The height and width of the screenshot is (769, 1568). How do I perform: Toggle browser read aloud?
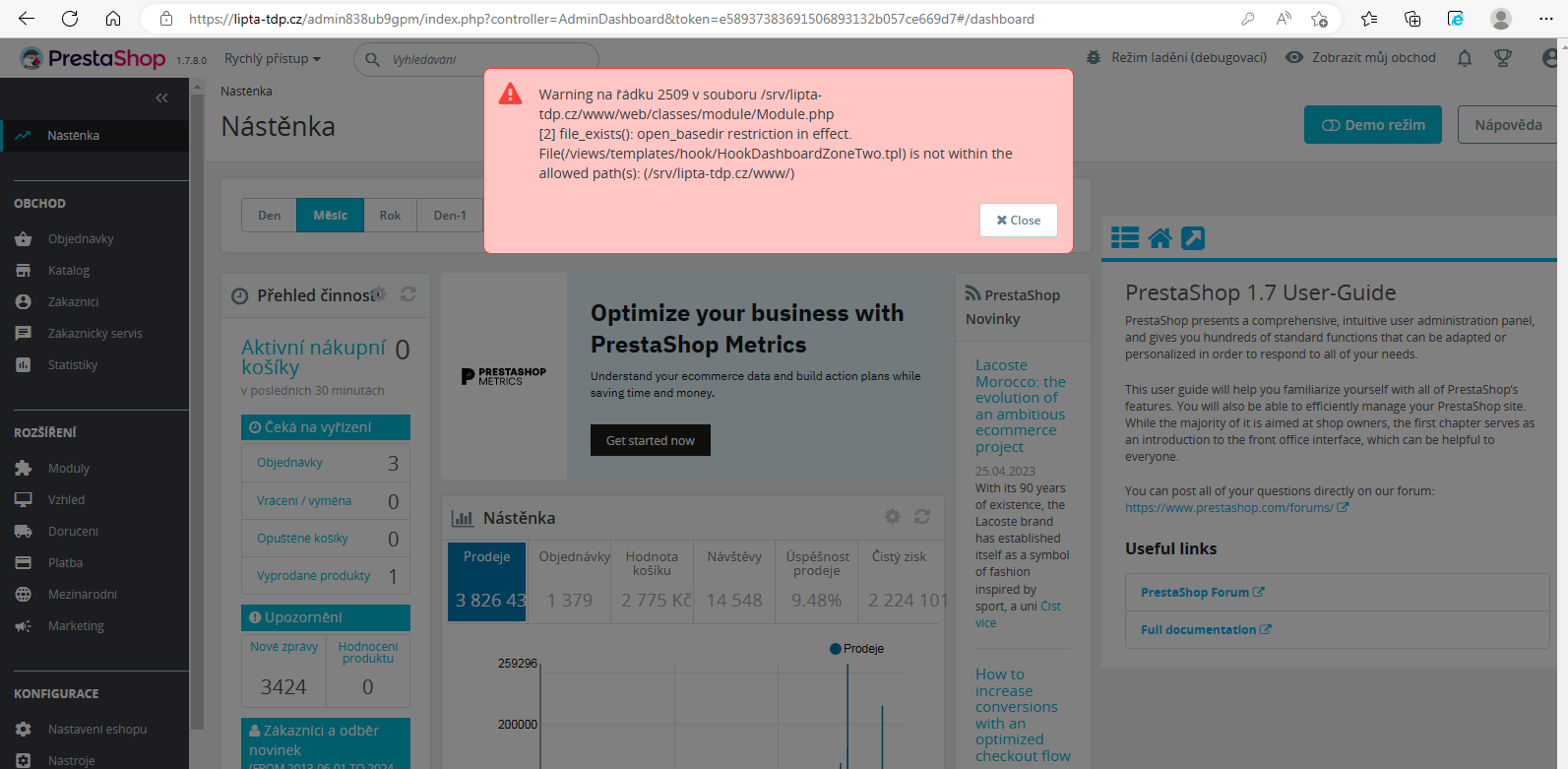[1284, 19]
